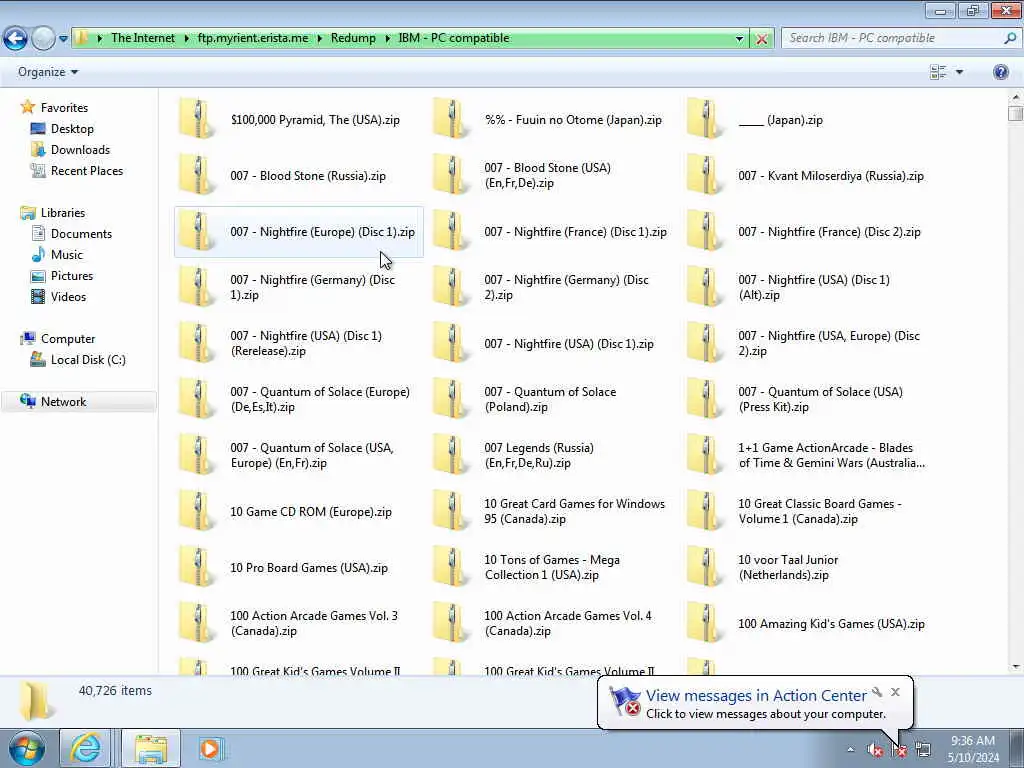1024x768 pixels.
Task: Go to the Redump breadcrumb folder
Action: [x=353, y=38]
